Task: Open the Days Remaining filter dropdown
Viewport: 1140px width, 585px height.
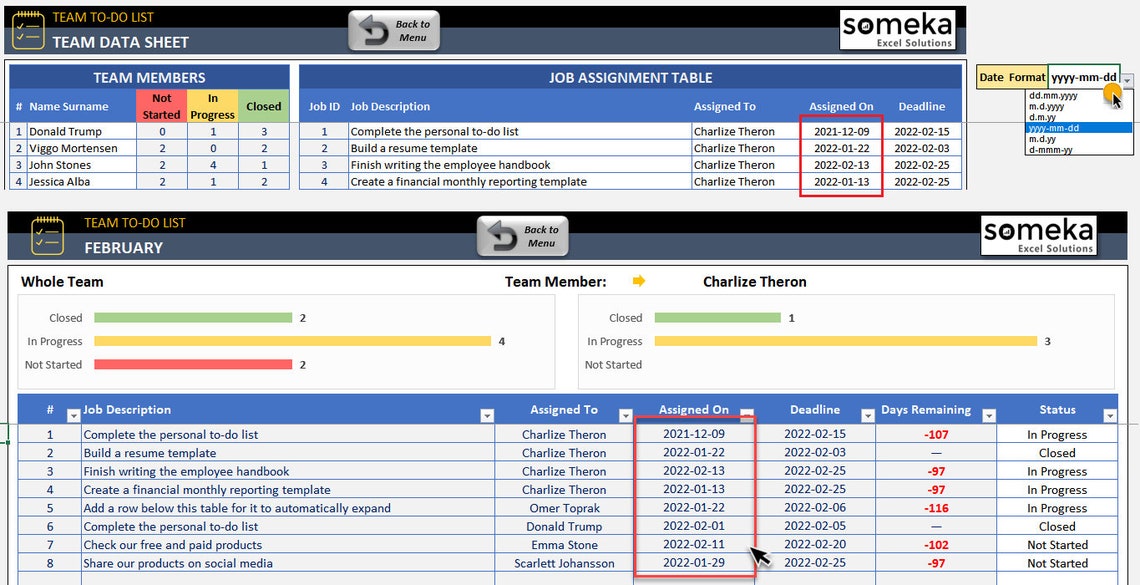Action: (989, 414)
